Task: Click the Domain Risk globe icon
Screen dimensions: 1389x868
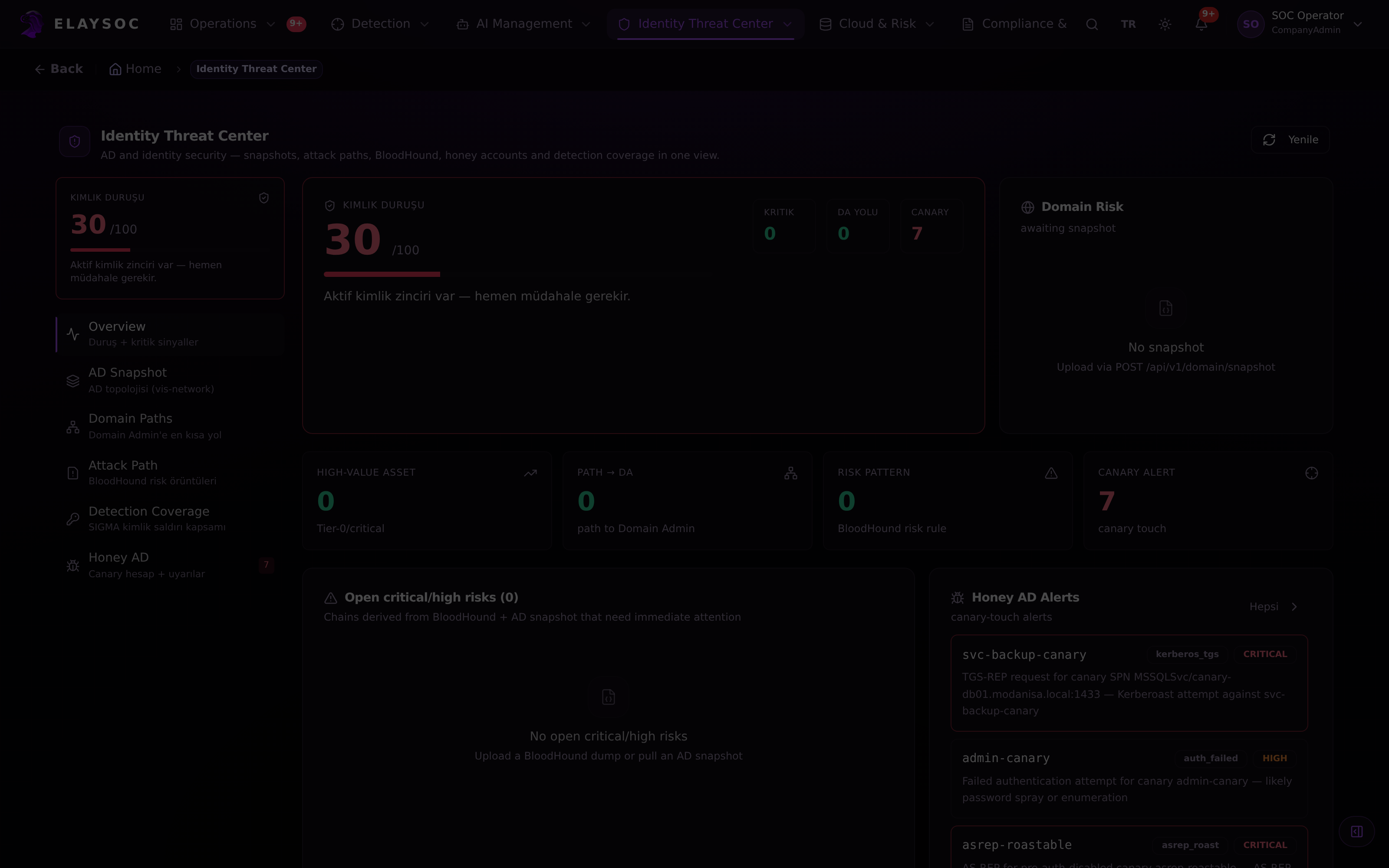Action: [1027, 207]
